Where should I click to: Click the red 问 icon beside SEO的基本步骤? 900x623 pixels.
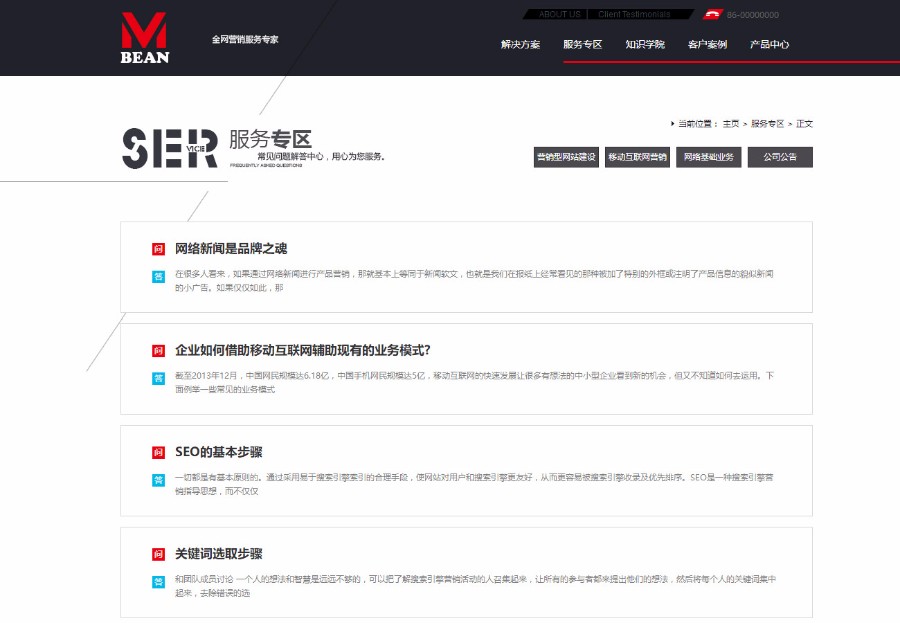point(158,452)
